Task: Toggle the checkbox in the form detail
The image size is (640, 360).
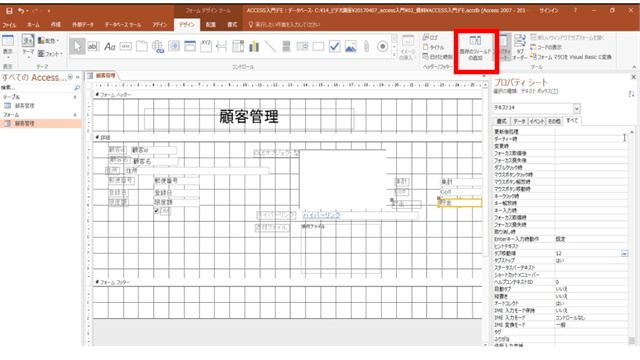Action: point(156,211)
